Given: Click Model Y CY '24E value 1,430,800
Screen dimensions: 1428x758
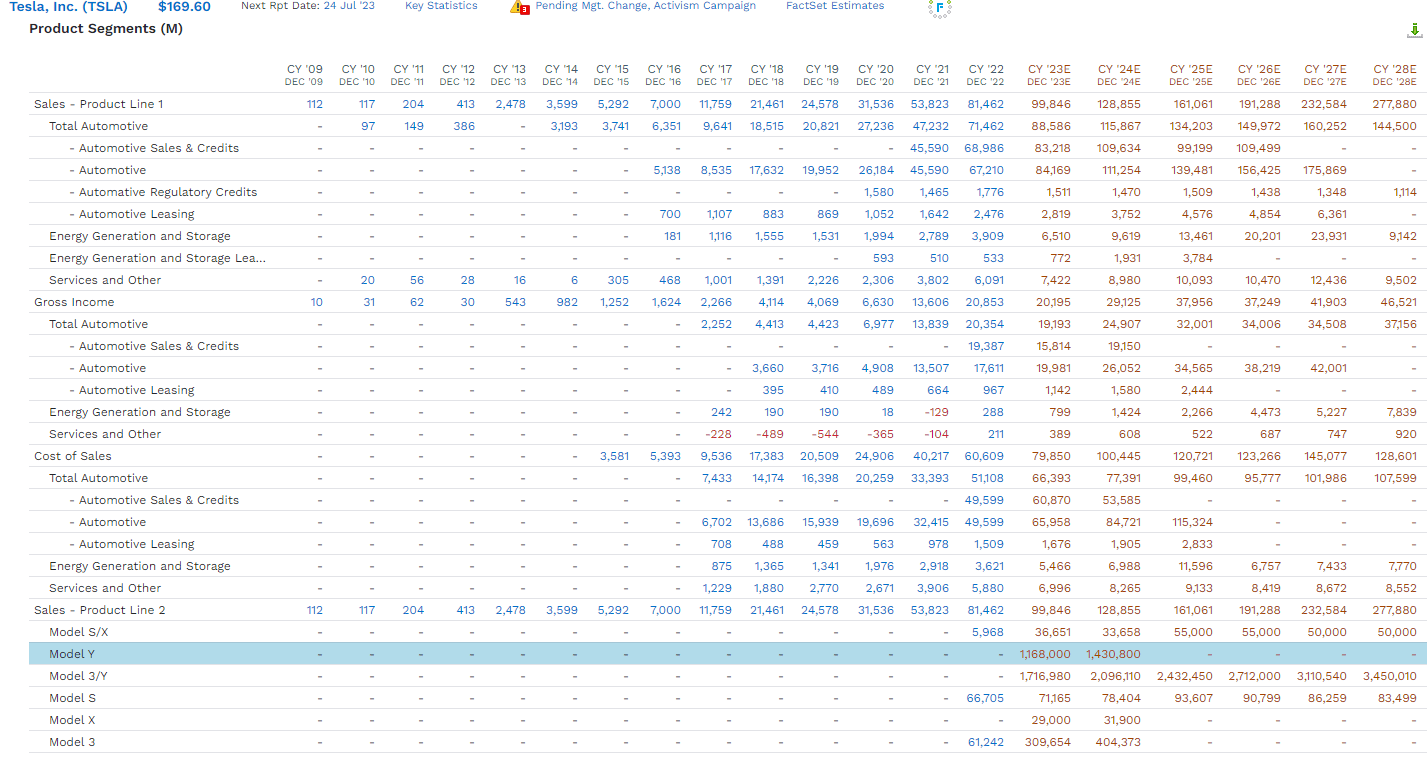Looking at the screenshot, I should [1113, 654].
